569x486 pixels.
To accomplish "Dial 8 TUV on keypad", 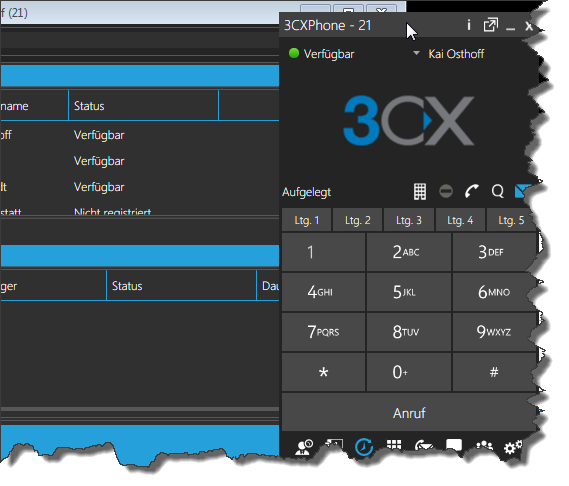I will (409, 332).
